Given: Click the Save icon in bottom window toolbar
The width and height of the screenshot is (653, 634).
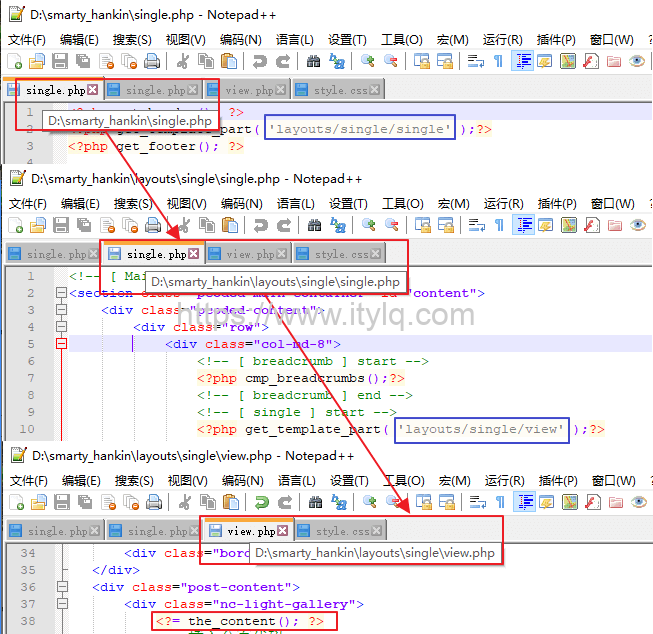Looking at the screenshot, I should tap(60, 502).
